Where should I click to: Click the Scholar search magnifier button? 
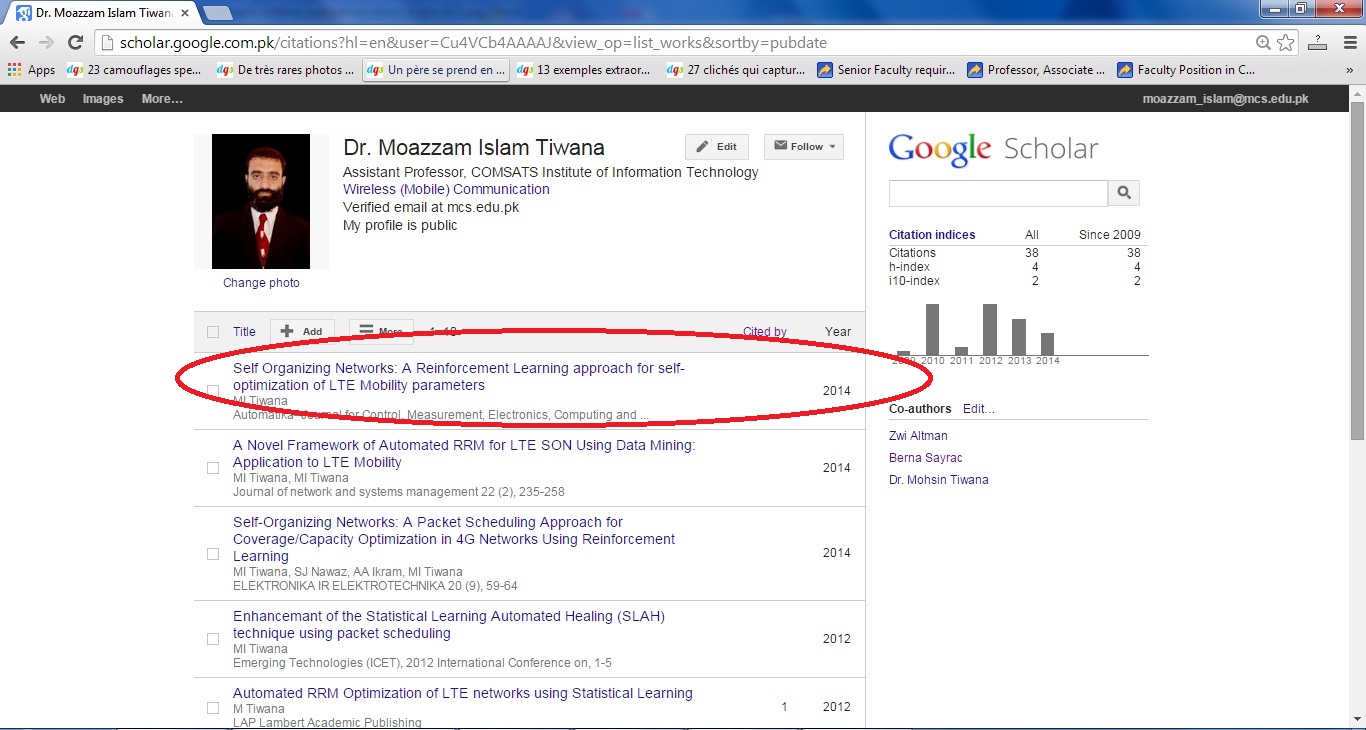point(1124,193)
